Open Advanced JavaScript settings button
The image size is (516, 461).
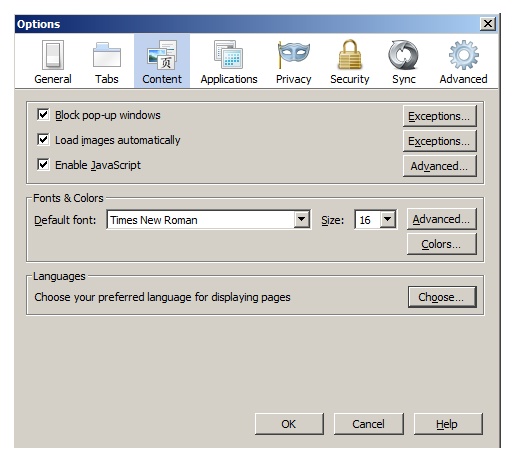coord(439,166)
